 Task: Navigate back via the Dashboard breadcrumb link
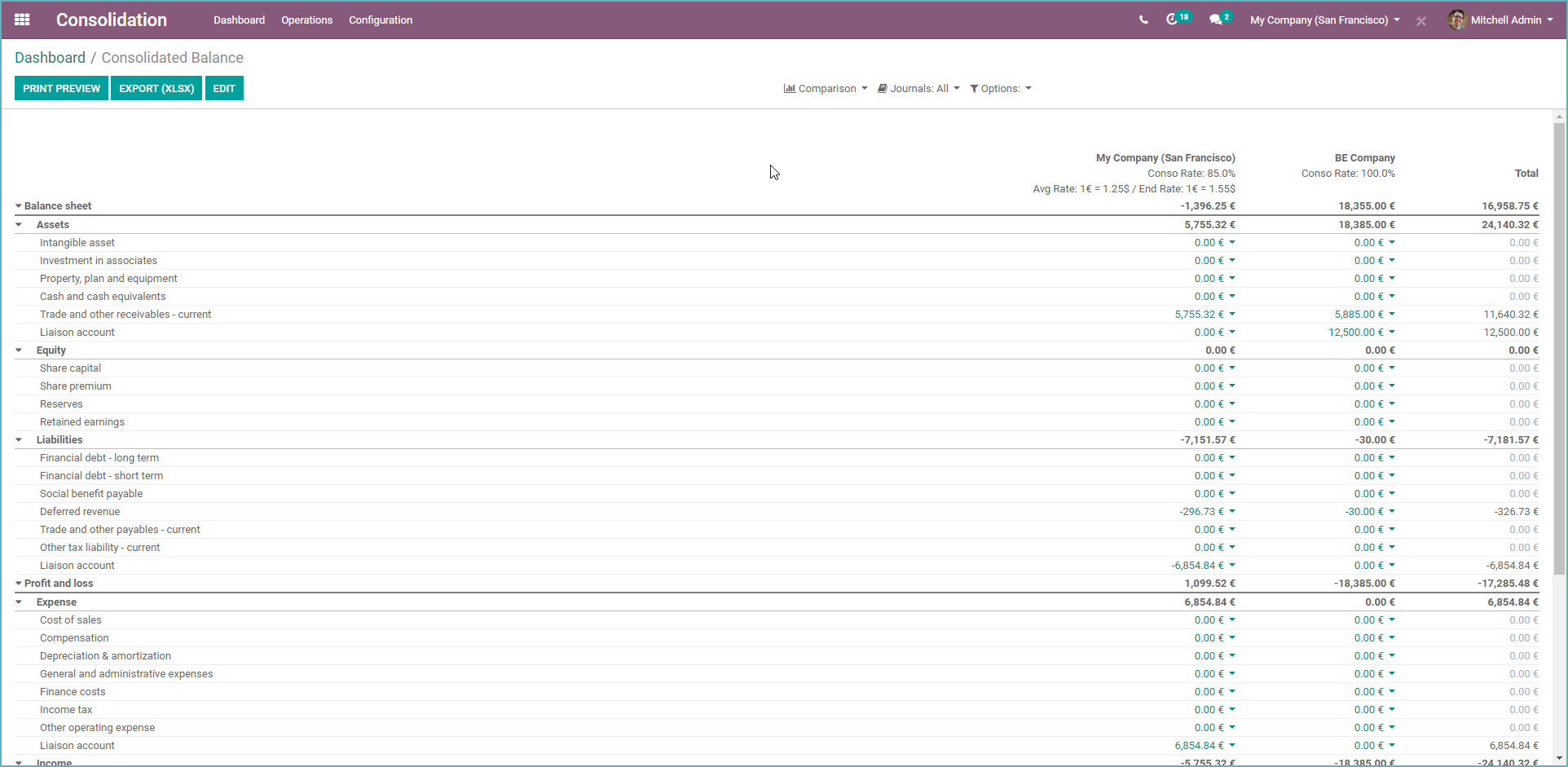coord(51,57)
